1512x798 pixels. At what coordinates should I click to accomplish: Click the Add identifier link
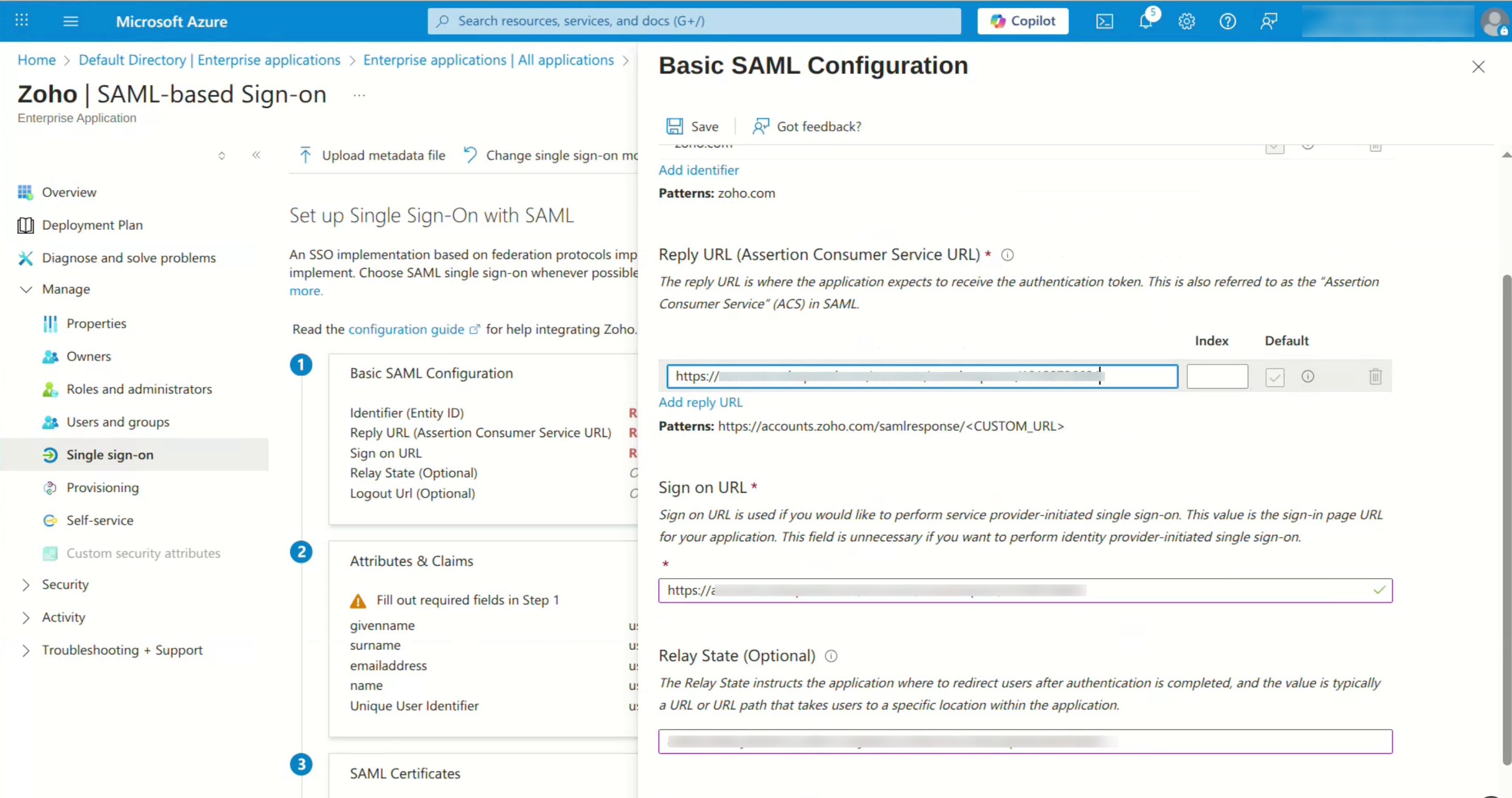pyautogui.click(x=699, y=170)
